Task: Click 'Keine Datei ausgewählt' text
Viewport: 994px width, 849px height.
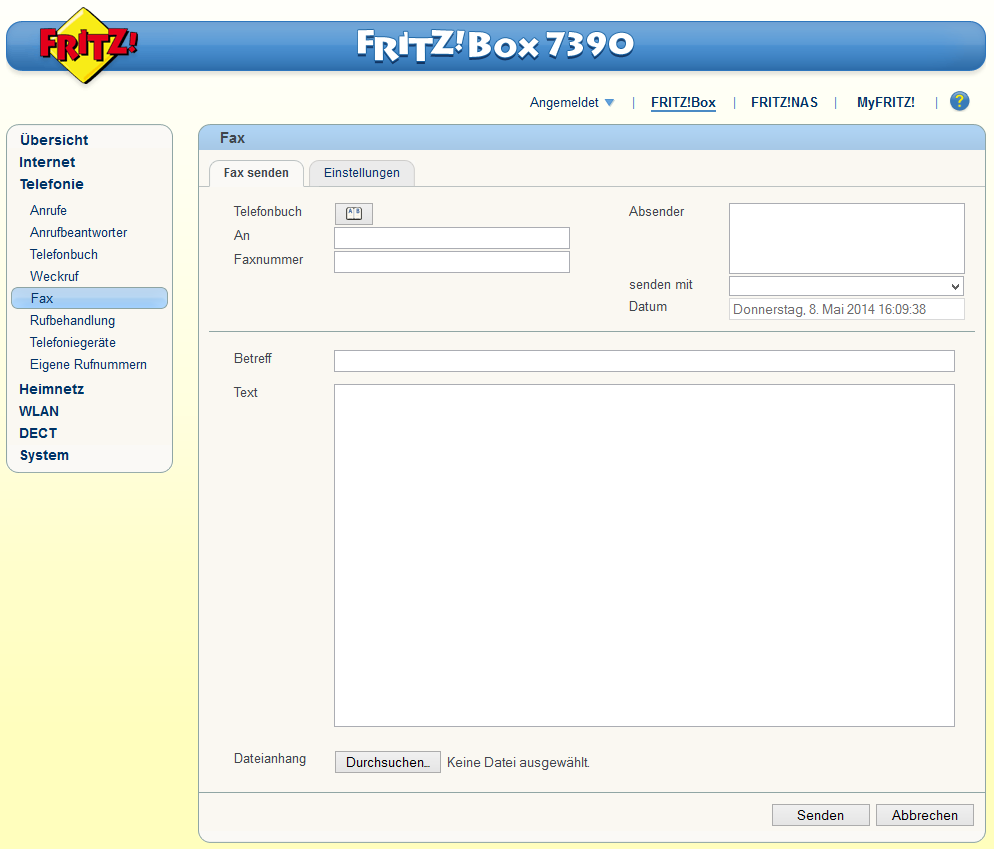Action: (x=518, y=763)
